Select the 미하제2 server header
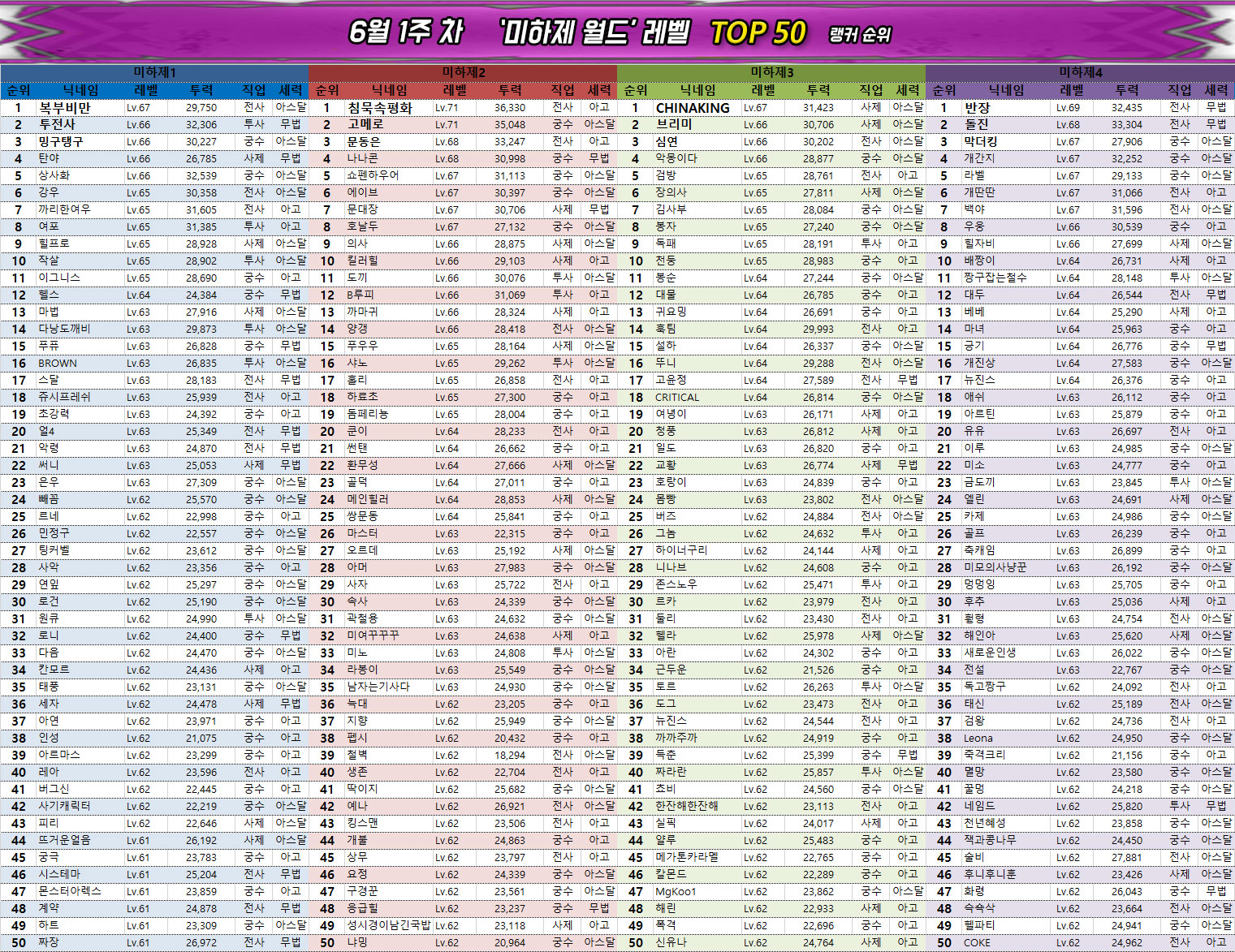This screenshot has width=1235, height=952. point(463,72)
